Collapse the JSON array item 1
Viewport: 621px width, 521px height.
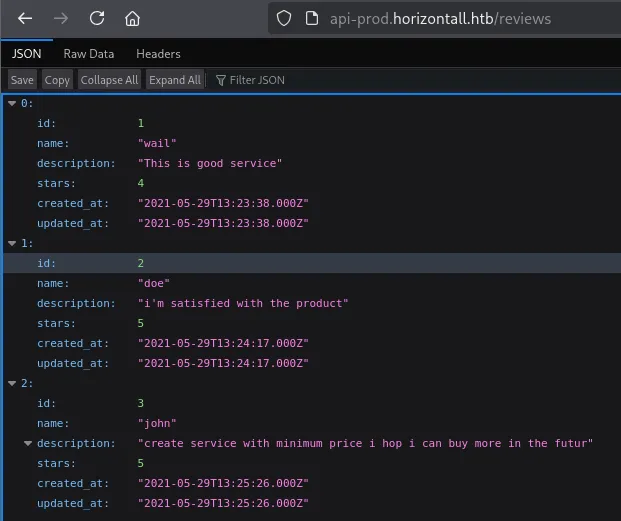coord(12,243)
